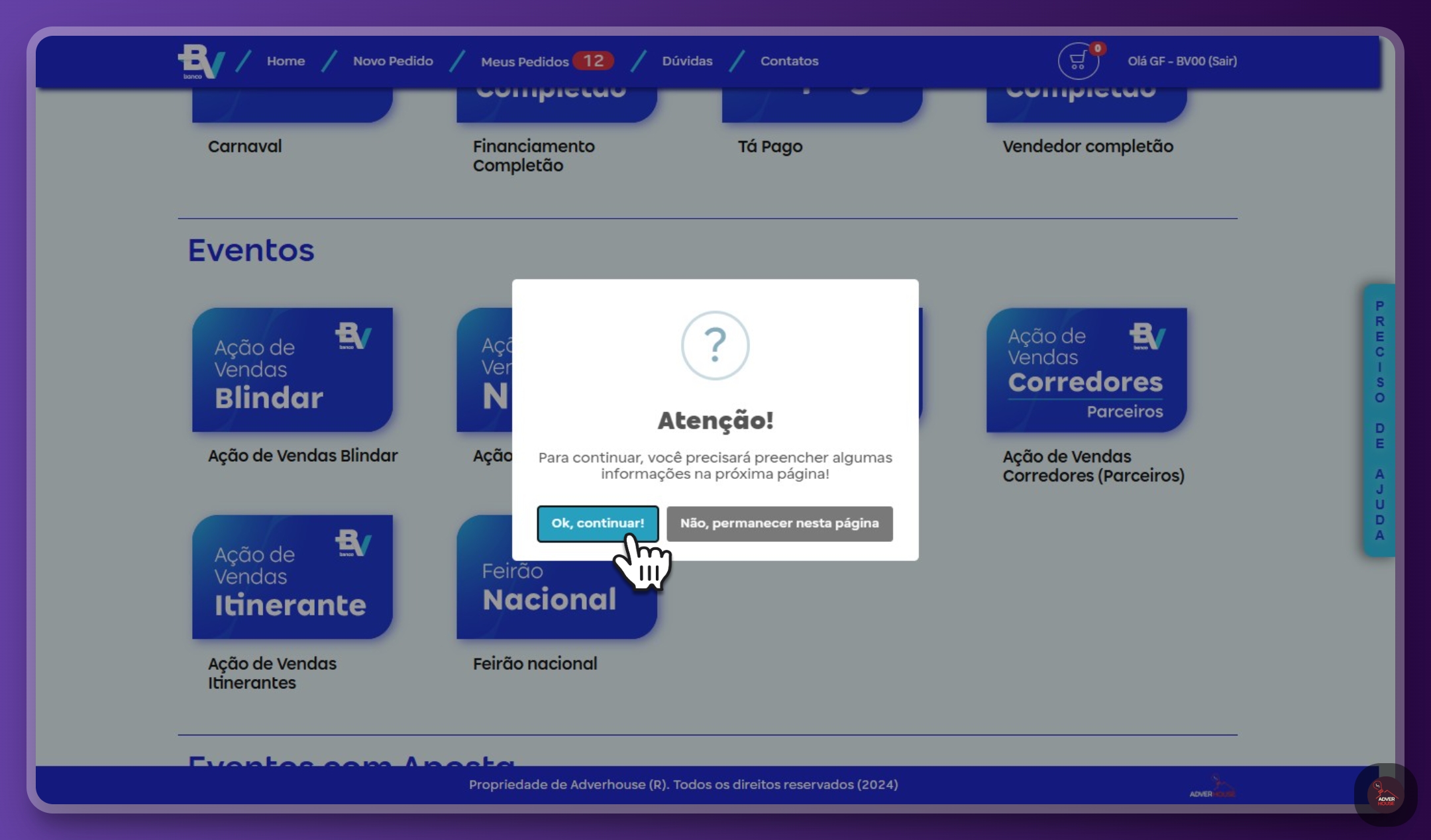
Task: Open the Preciso de Ajuda side tab
Action: (x=1379, y=420)
